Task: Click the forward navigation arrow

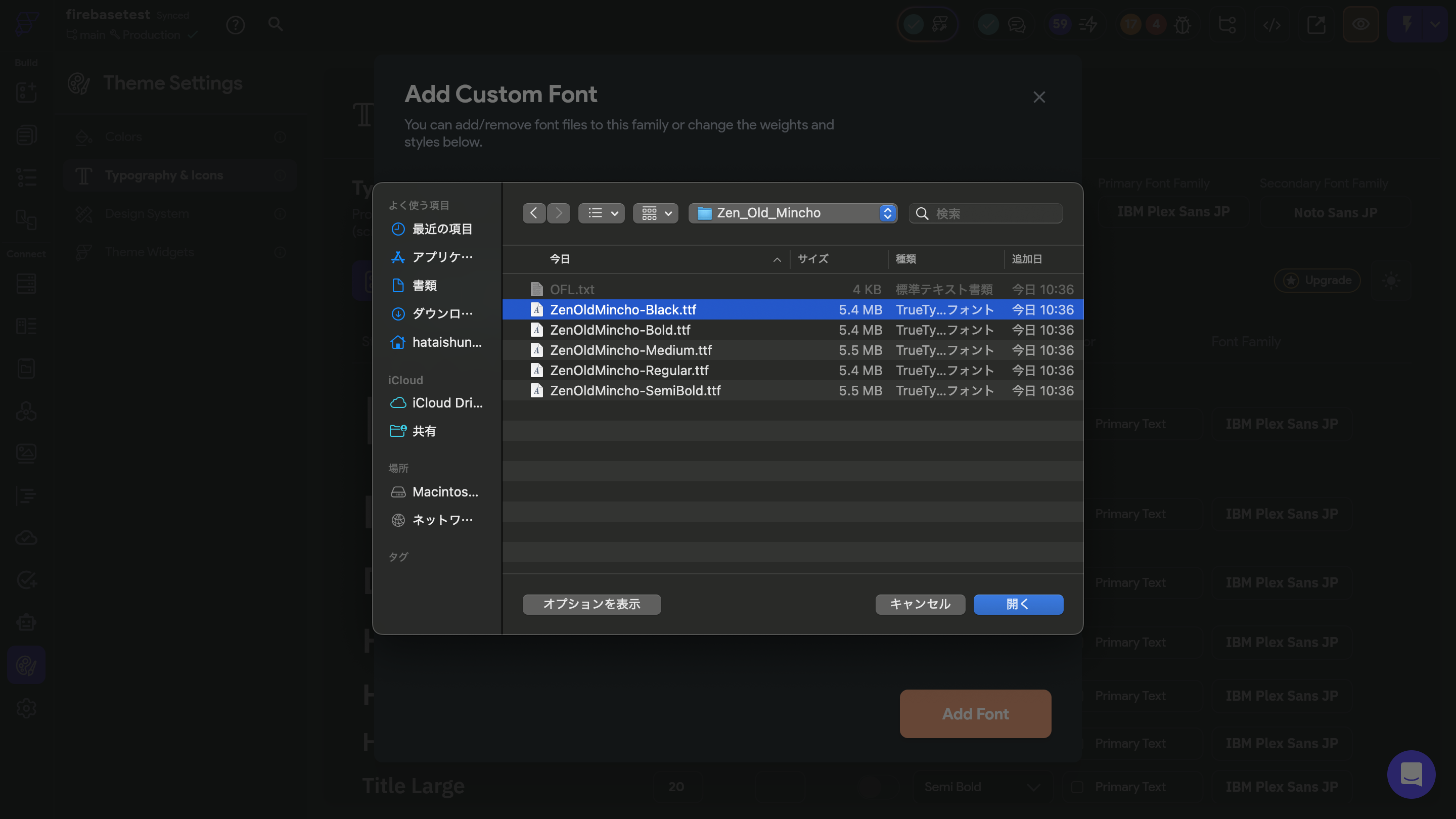Action: point(559,213)
